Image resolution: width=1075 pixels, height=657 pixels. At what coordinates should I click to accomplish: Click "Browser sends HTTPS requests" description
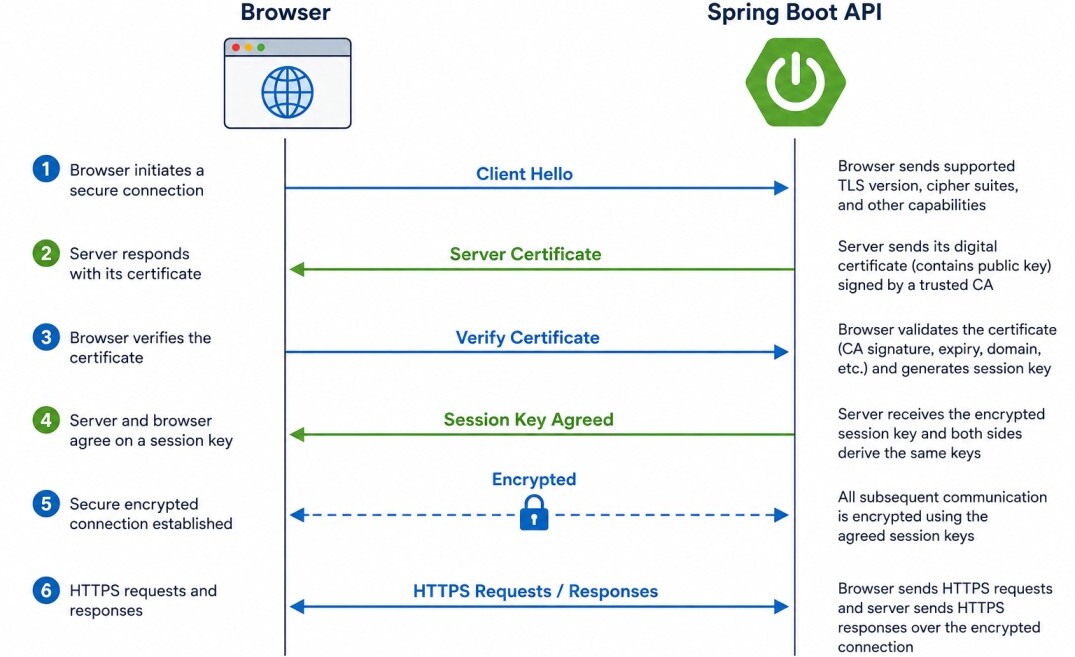[x=945, y=617]
